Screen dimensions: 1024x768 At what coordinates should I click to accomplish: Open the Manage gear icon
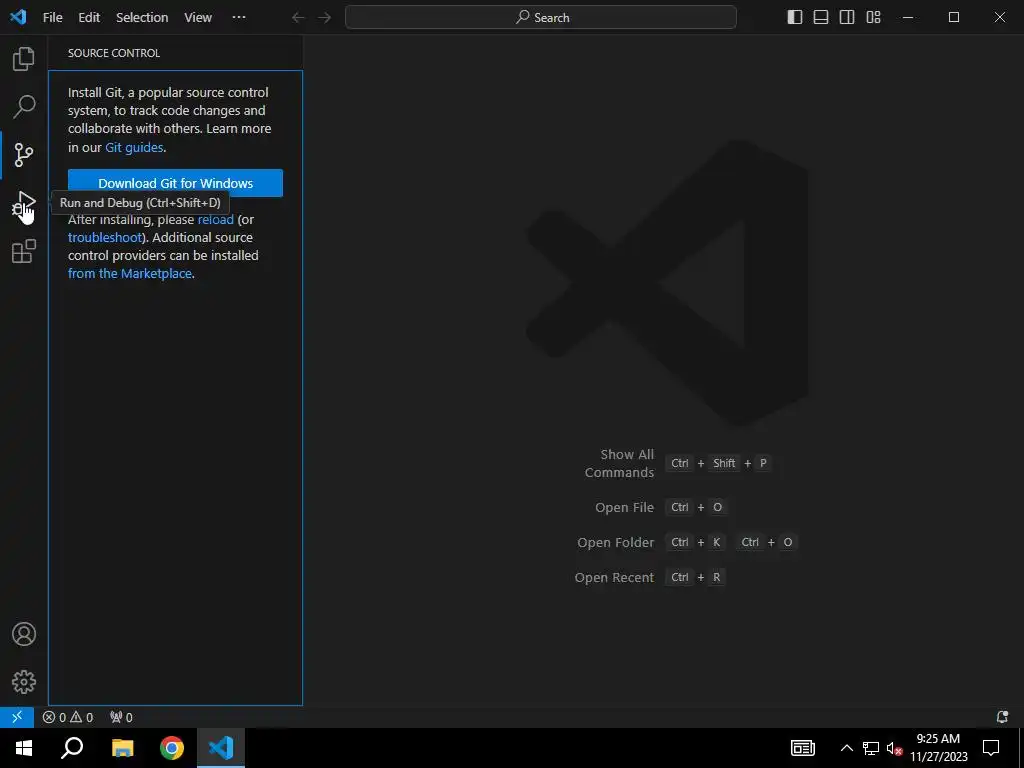[x=24, y=682]
